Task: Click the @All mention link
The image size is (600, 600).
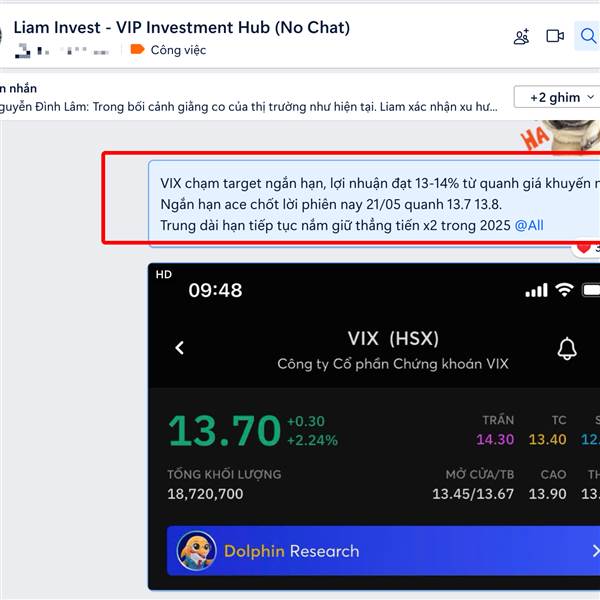Action: pyautogui.click(x=529, y=225)
